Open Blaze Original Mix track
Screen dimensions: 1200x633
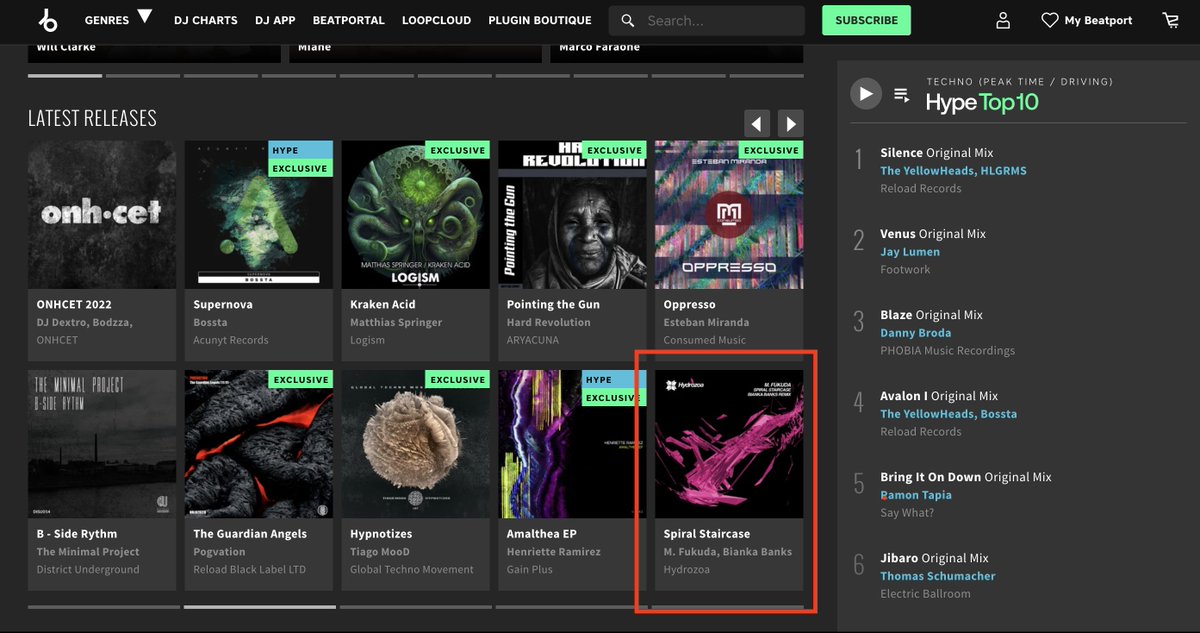coord(931,315)
